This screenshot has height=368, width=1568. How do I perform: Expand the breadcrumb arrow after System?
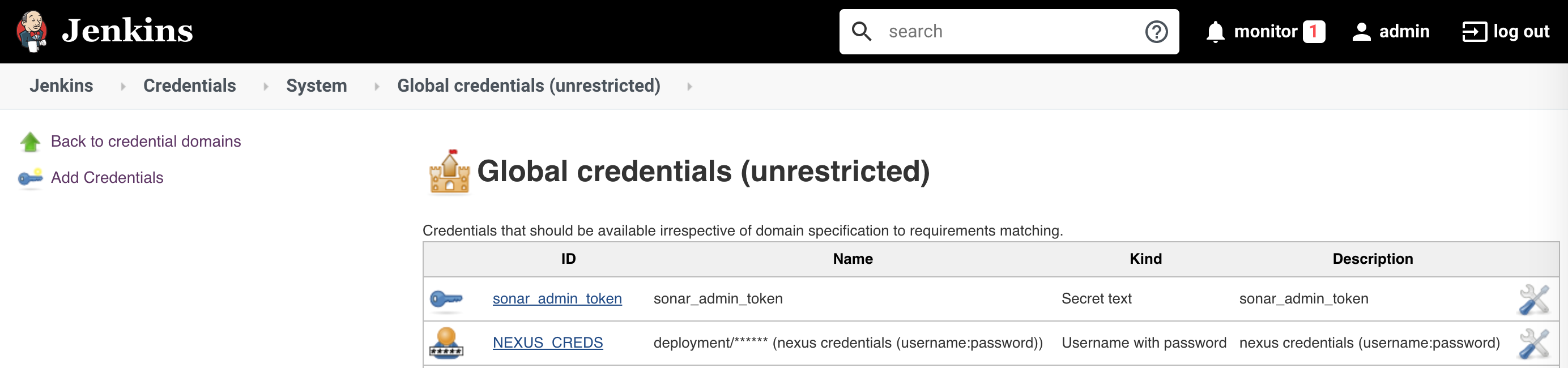pos(377,87)
